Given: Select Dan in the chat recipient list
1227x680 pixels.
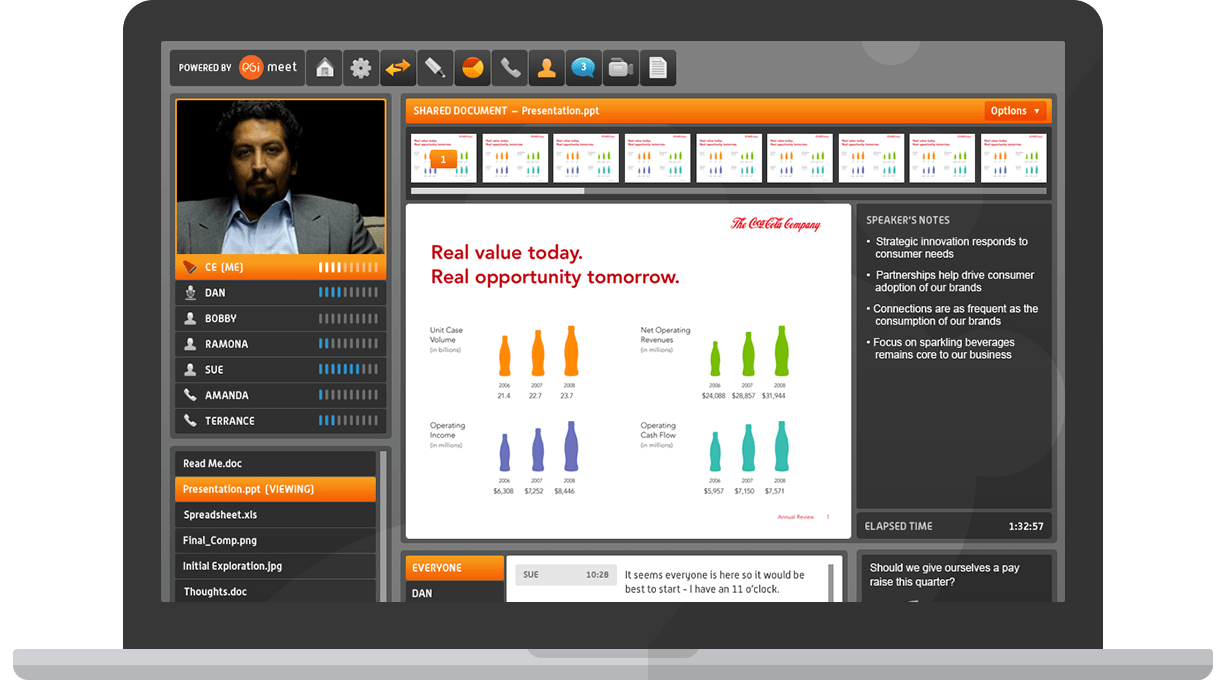Looking at the screenshot, I should pos(454,593).
